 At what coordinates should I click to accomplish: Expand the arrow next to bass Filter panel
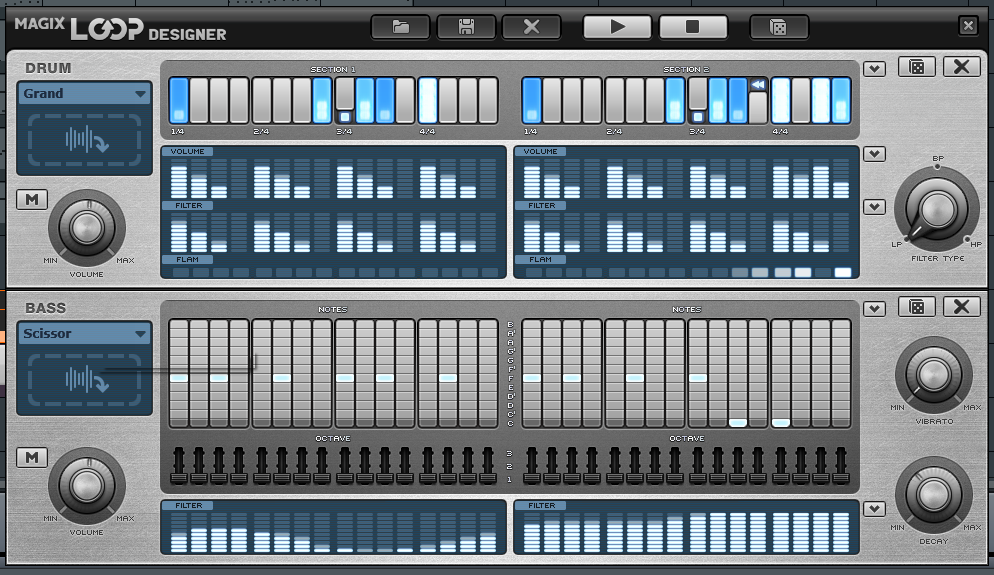click(x=875, y=509)
